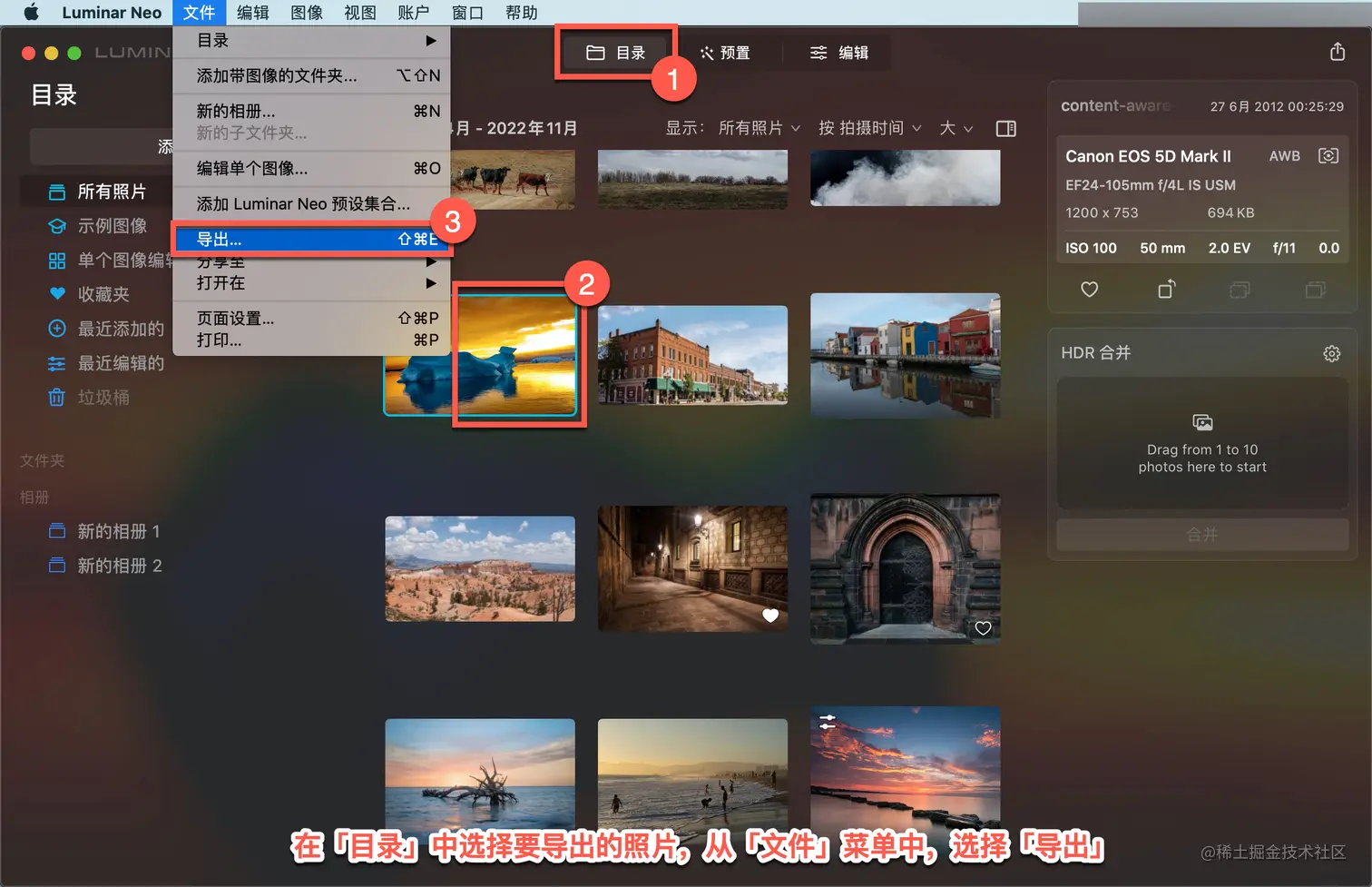
Task: Open HDR 合并 settings gear
Action: (x=1331, y=353)
